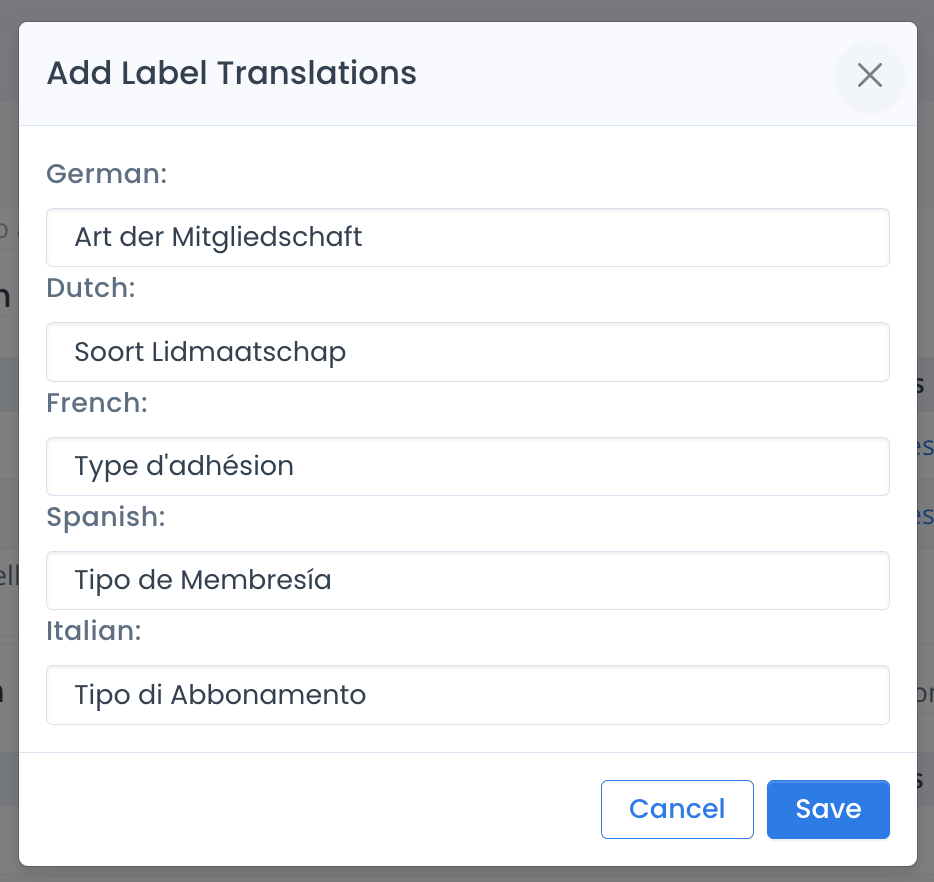This screenshot has width=934, height=882.
Task: Click the dialog title 'Add Label Translations'
Action: [230, 73]
